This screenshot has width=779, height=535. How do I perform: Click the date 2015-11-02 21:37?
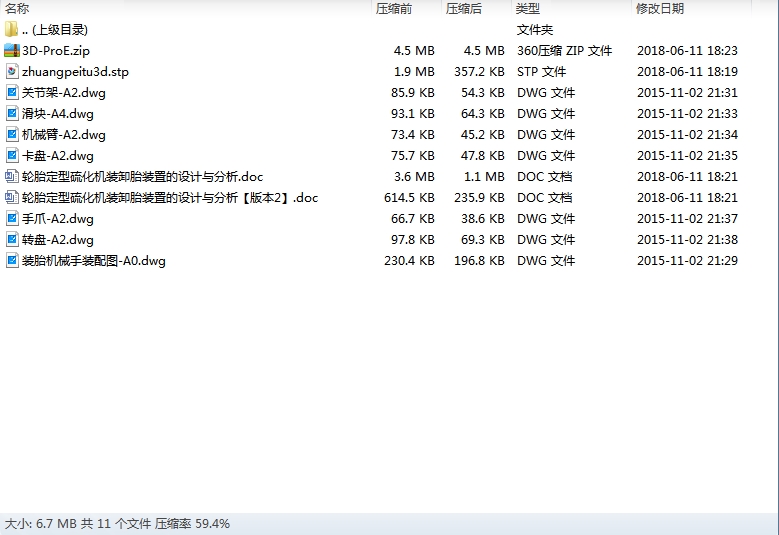click(x=687, y=219)
